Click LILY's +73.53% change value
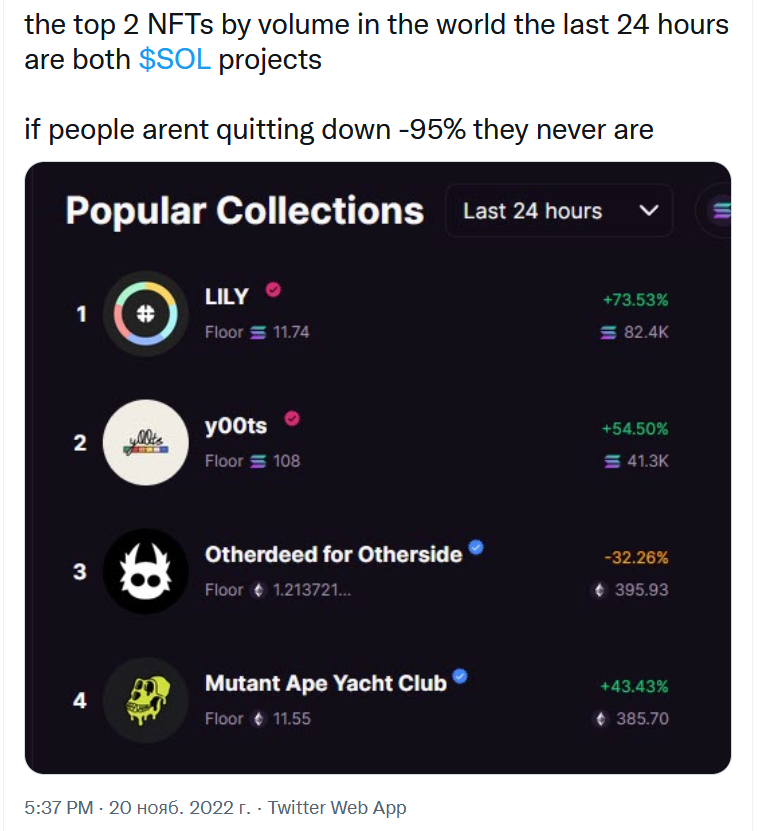Image resolution: width=757 pixels, height=831 pixels. click(635, 299)
